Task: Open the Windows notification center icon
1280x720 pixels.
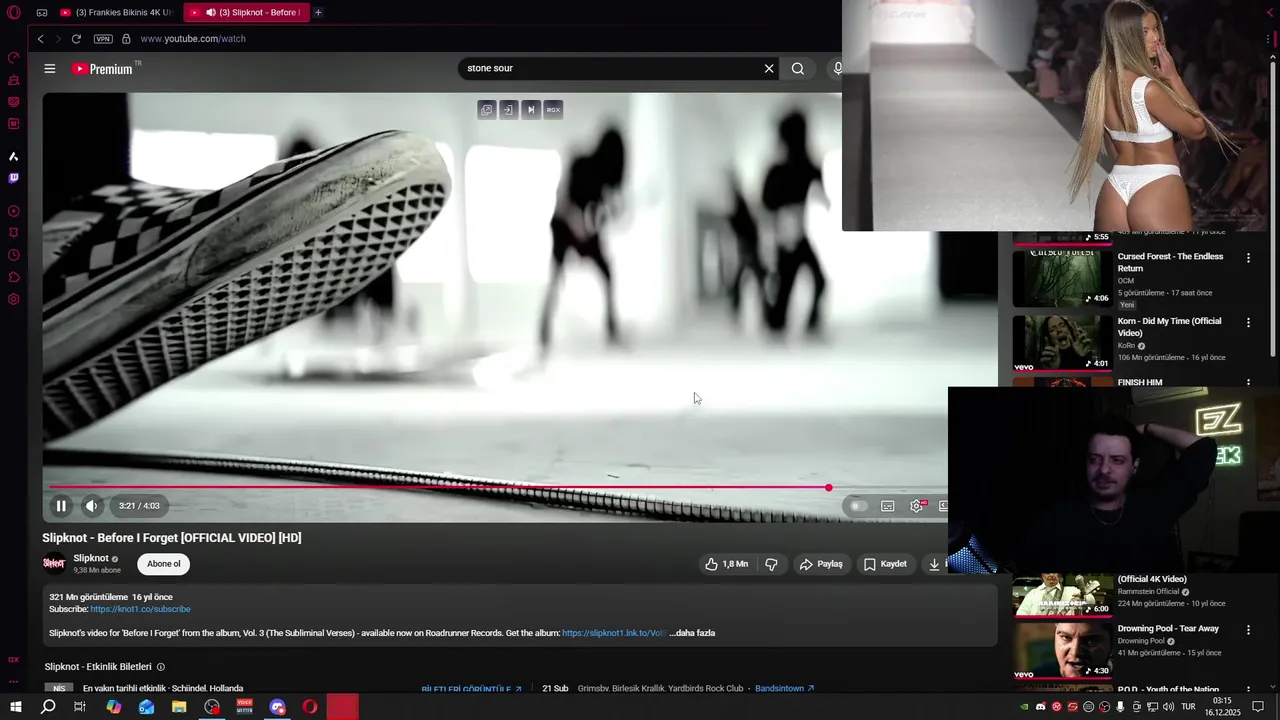Action: click(1258, 707)
